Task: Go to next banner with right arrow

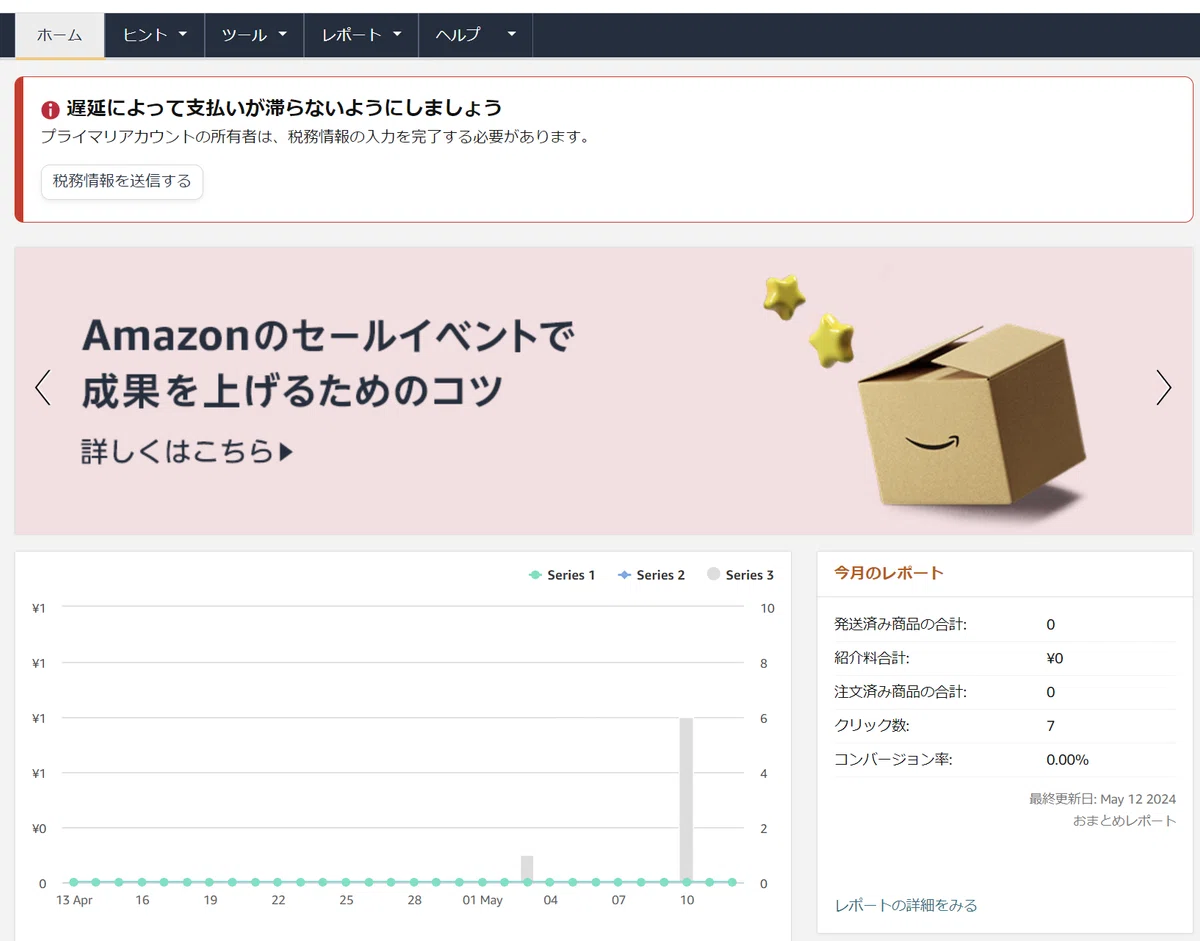Action: (1163, 387)
